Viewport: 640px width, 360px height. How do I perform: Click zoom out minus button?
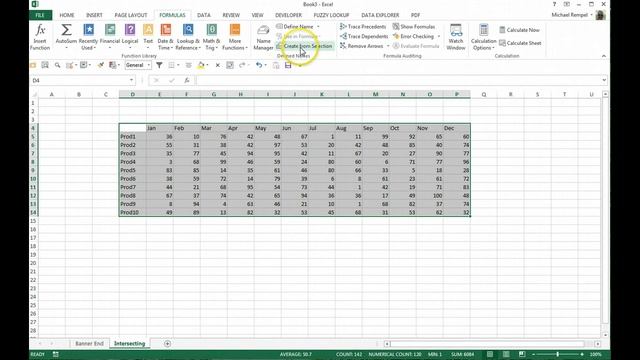pos(533,354)
